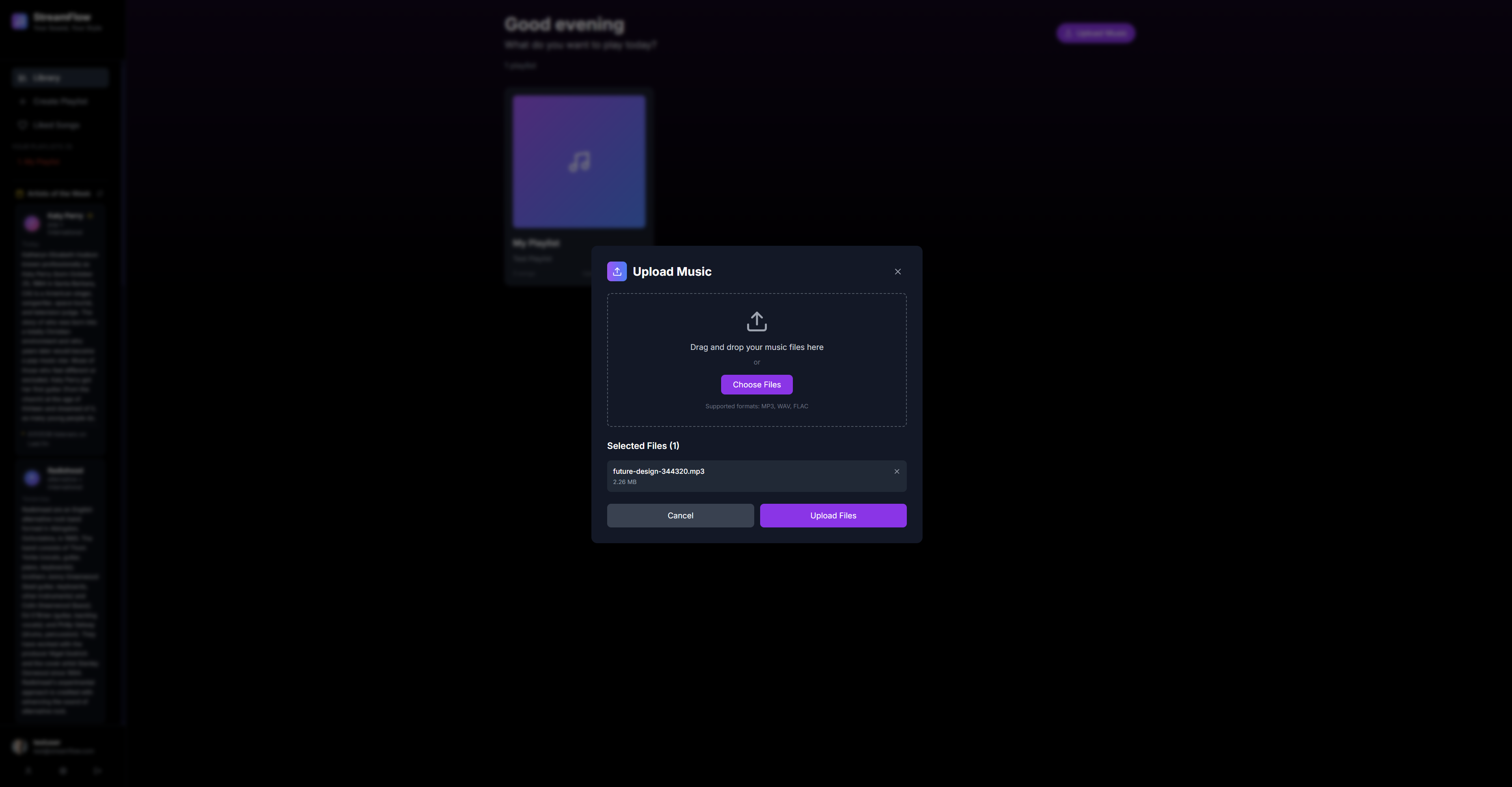The width and height of the screenshot is (1512, 787).
Task: Click the upload arrow icon in drop zone
Action: coord(757,321)
